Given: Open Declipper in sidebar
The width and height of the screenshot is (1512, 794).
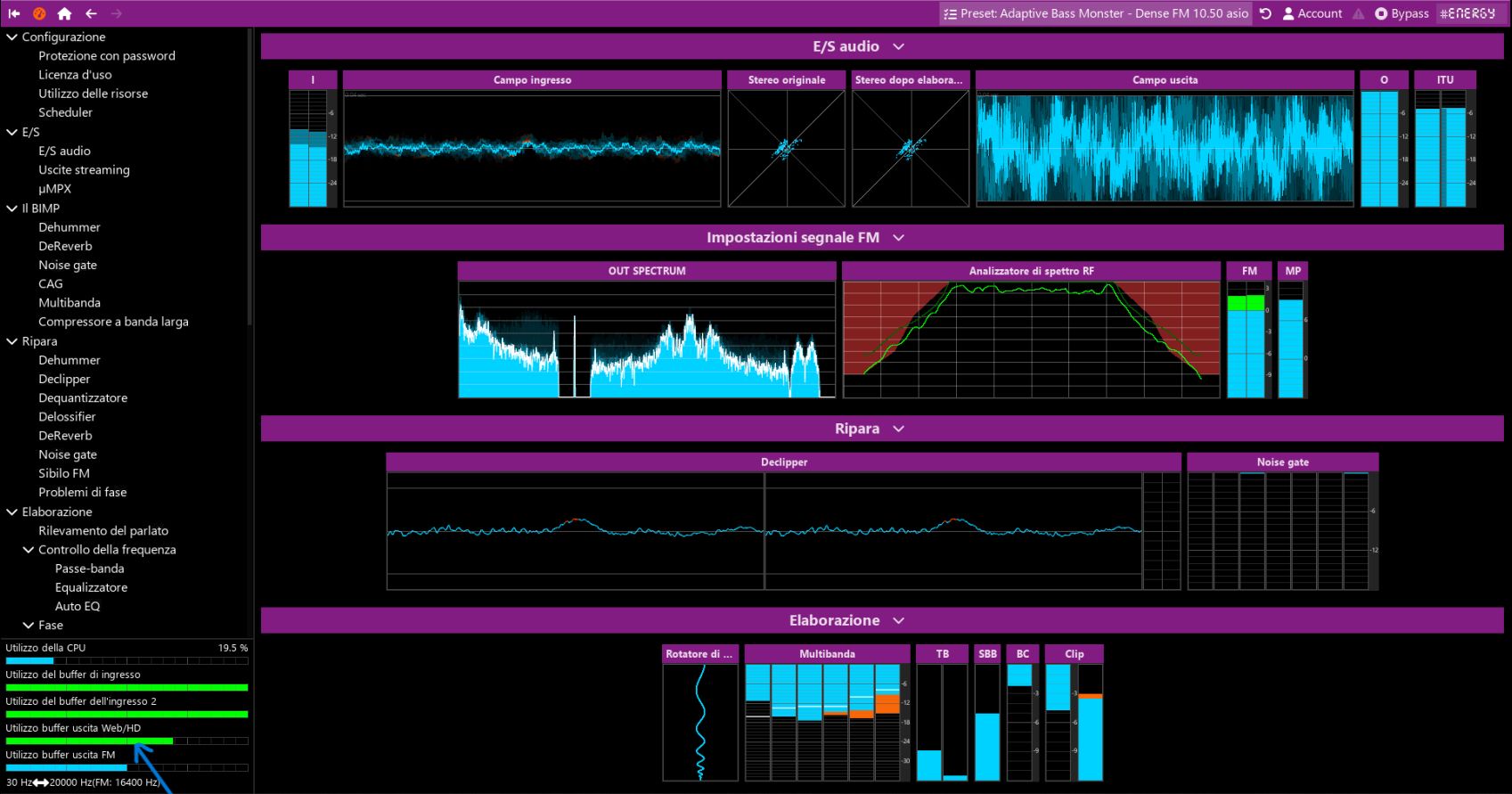Looking at the screenshot, I should pos(64,379).
